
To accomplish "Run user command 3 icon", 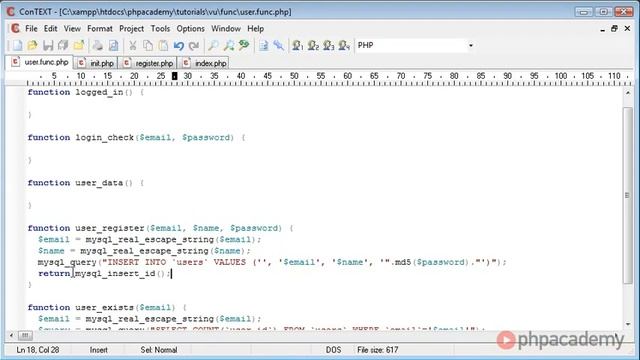I will click(329, 45).
